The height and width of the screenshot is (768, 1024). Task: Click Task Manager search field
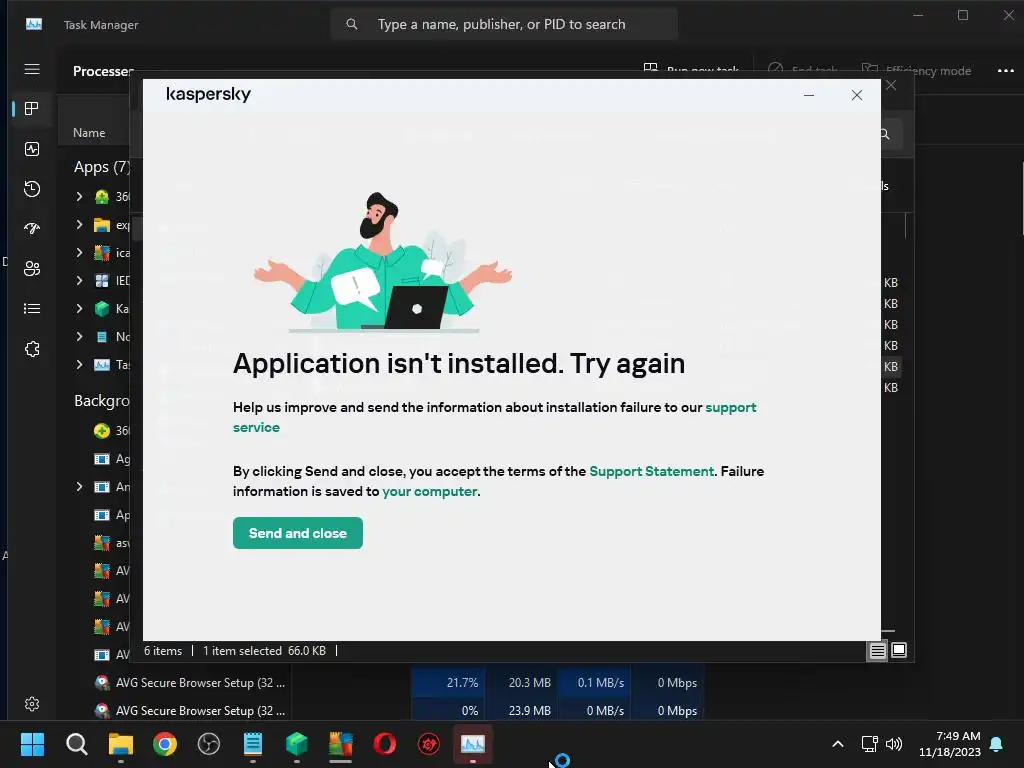point(504,24)
